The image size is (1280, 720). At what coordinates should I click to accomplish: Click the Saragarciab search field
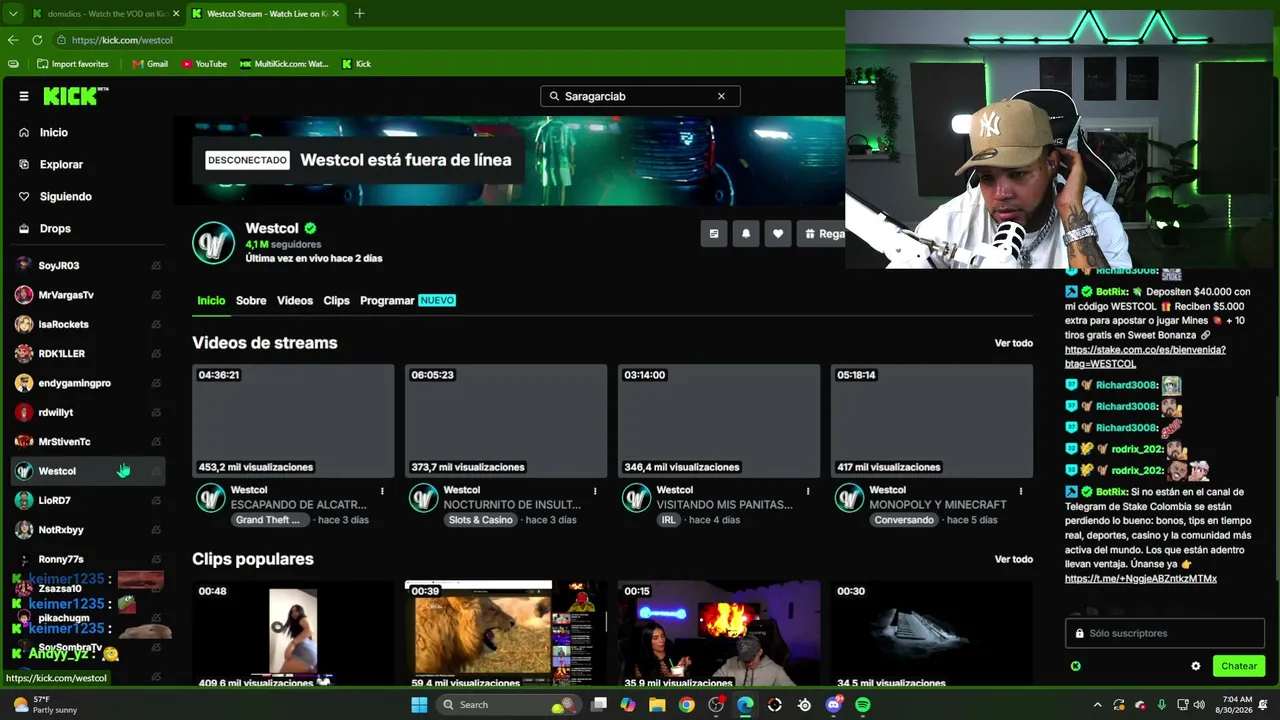pos(640,96)
